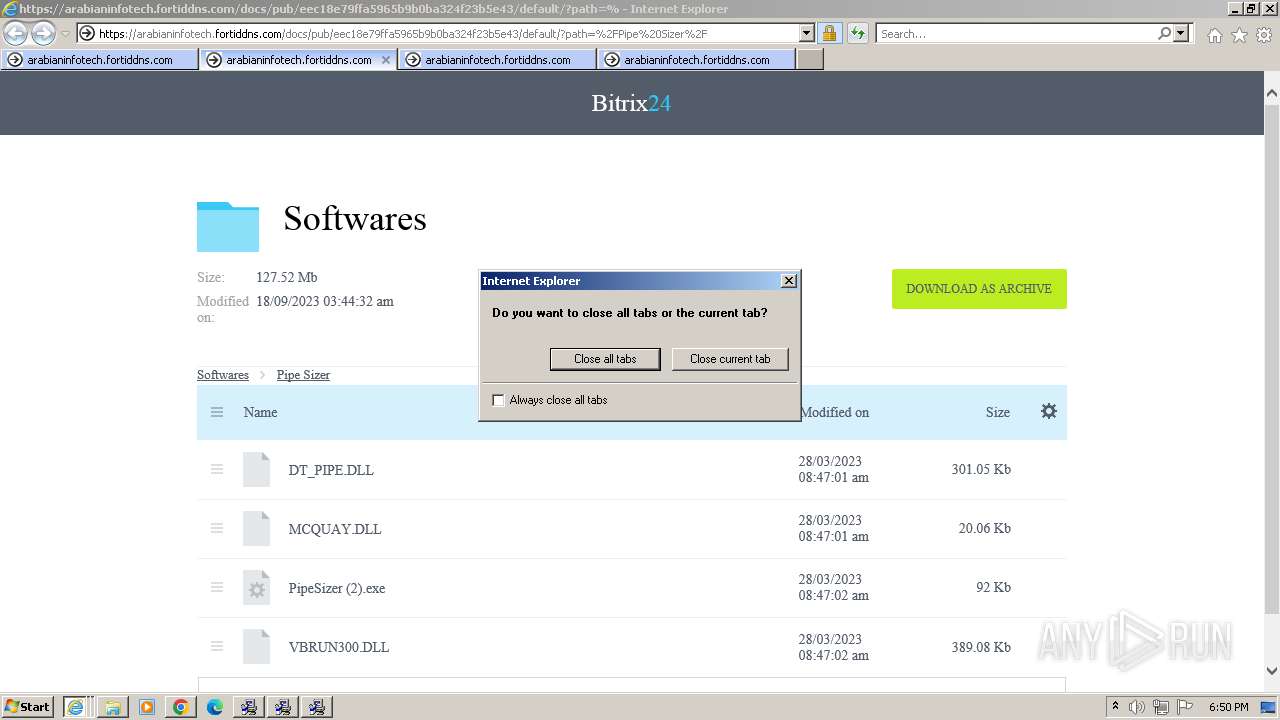Open the Windows Start menu

(x=28, y=707)
